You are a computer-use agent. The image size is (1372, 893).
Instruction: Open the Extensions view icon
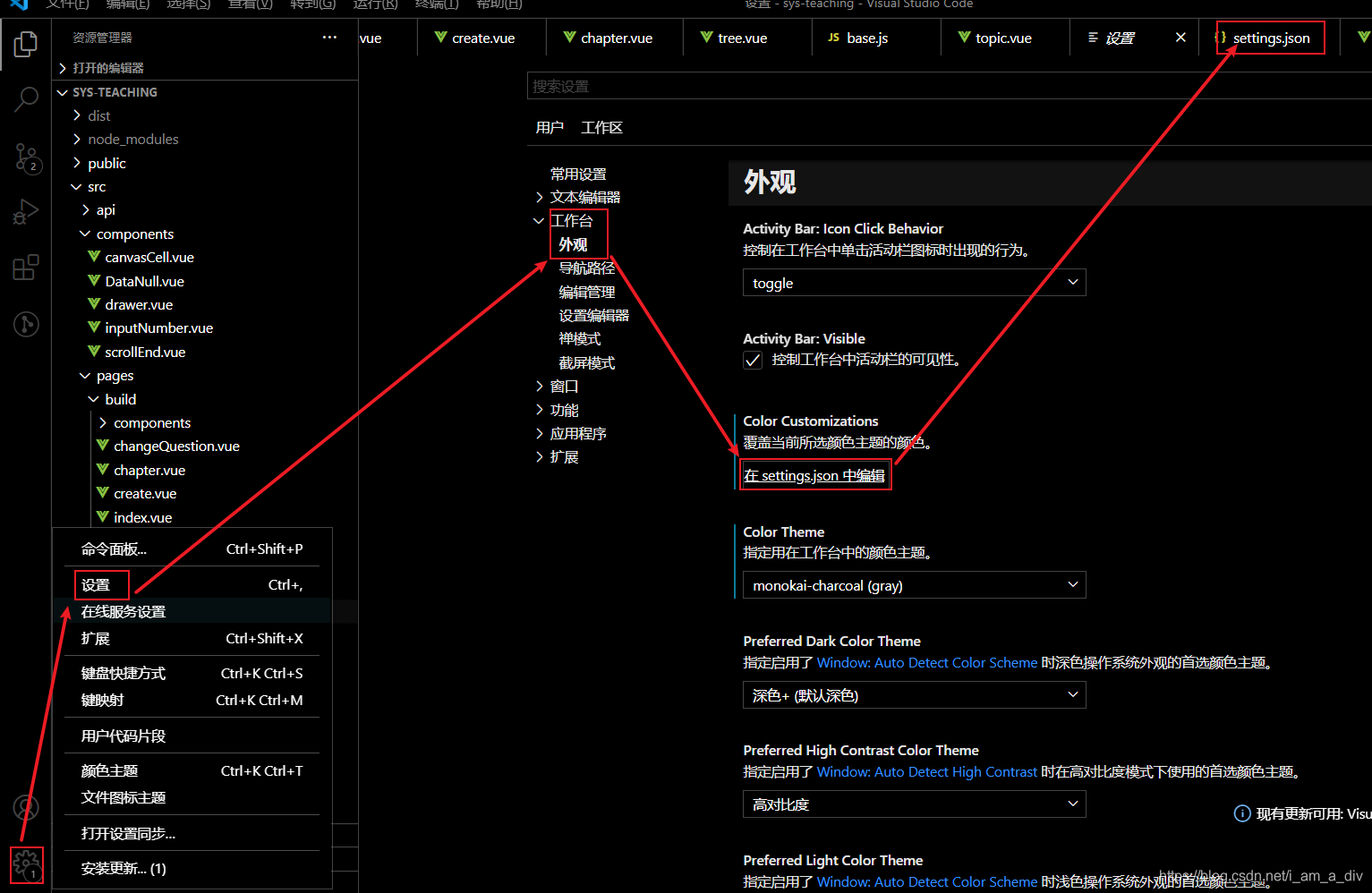pos(26,268)
